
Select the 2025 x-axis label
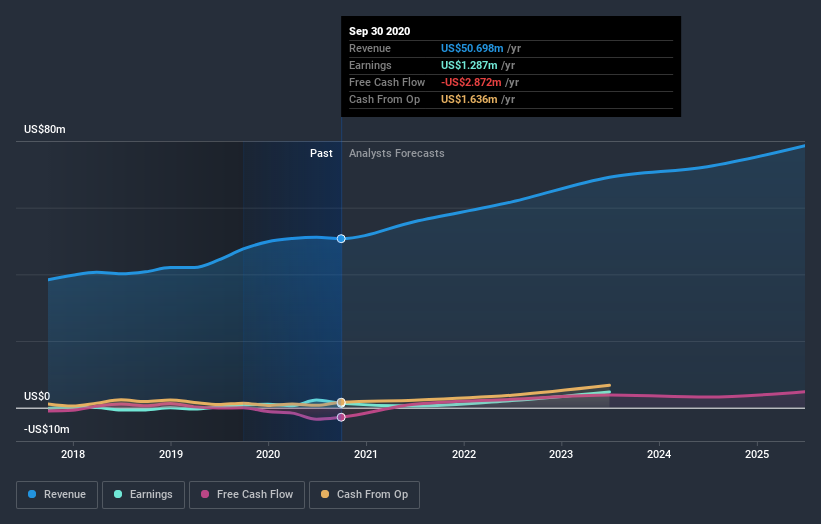[x=757, y=454]
